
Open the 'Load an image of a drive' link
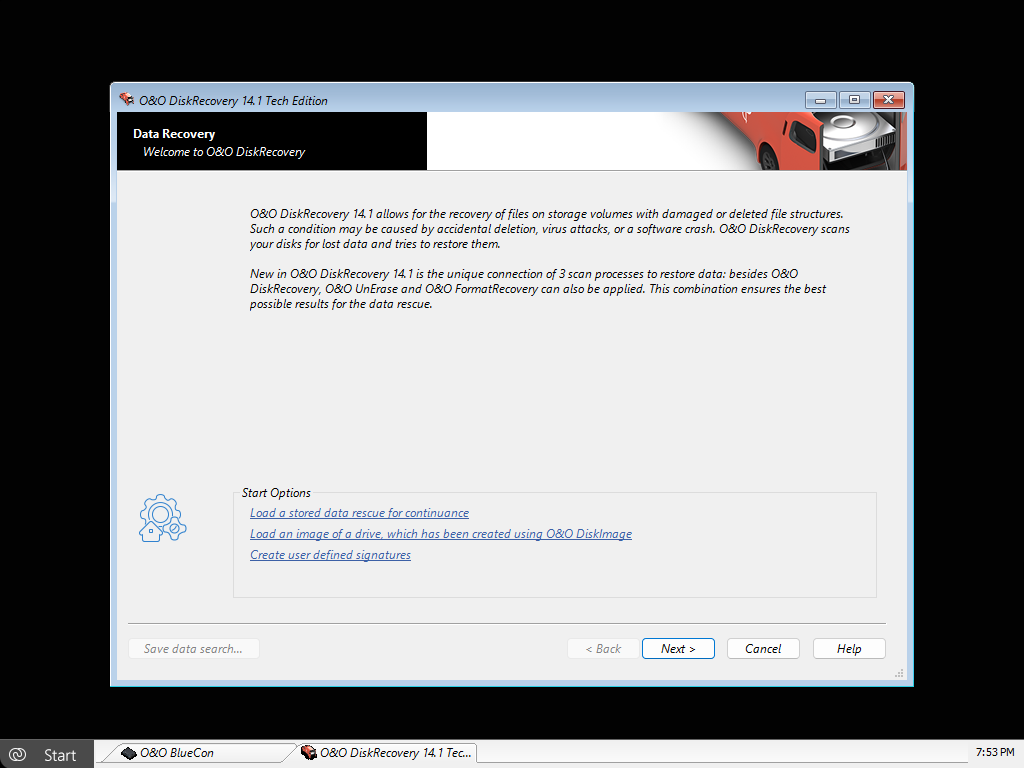click(x=441, y=534)
